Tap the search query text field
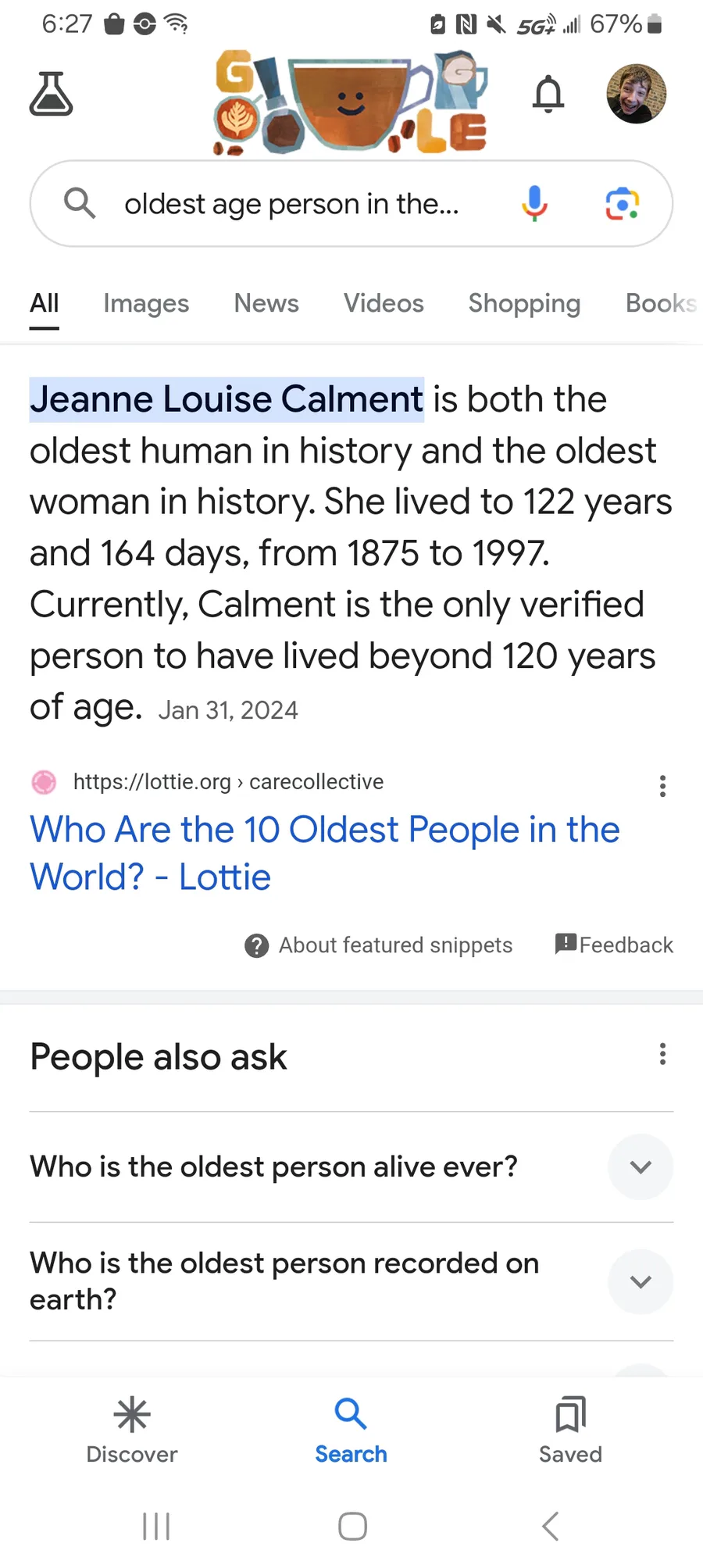 click(x=292, y=204)
